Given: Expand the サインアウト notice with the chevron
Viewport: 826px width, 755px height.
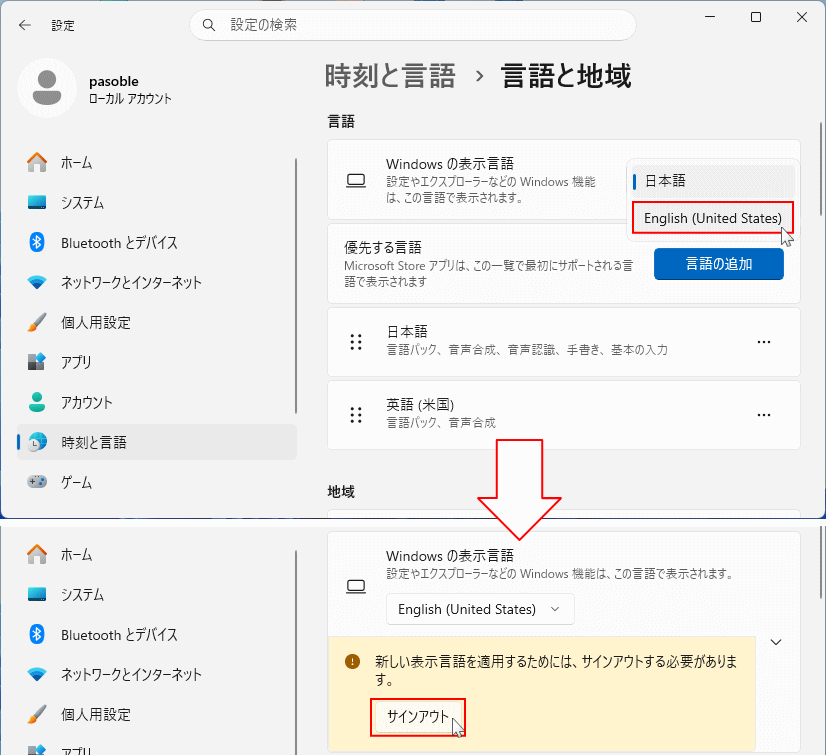Looking at the screenshot, I should tap(777, 643).
